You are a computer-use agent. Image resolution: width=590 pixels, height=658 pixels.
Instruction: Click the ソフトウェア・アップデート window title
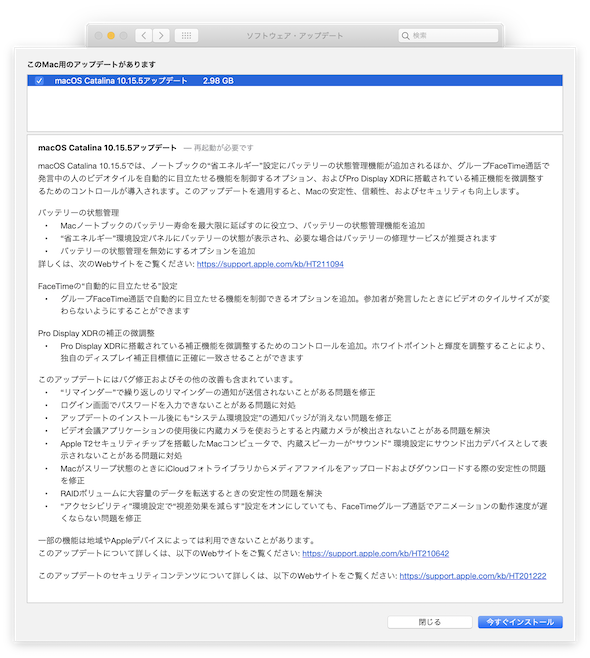(x=295, y=36)
